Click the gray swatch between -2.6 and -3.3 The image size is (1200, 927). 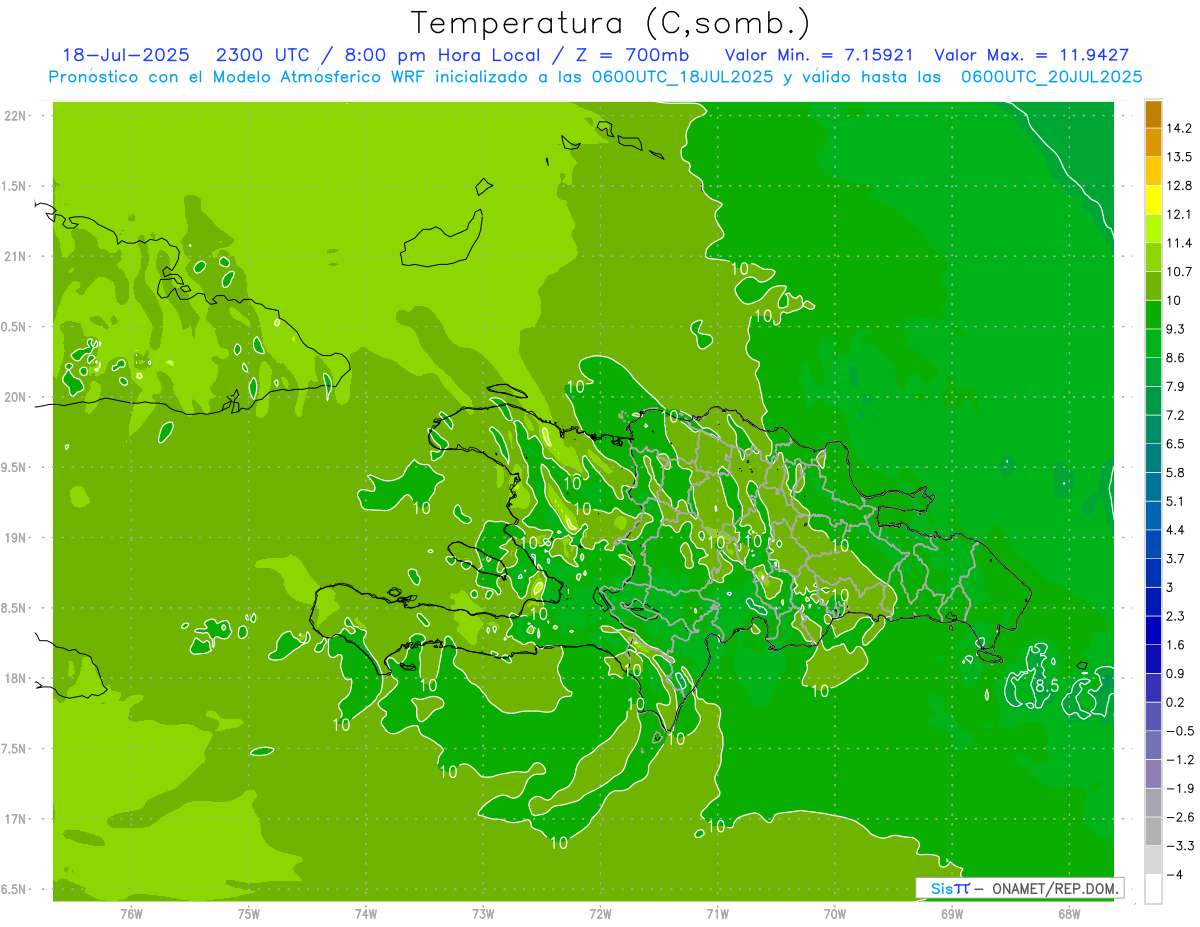1153,832
